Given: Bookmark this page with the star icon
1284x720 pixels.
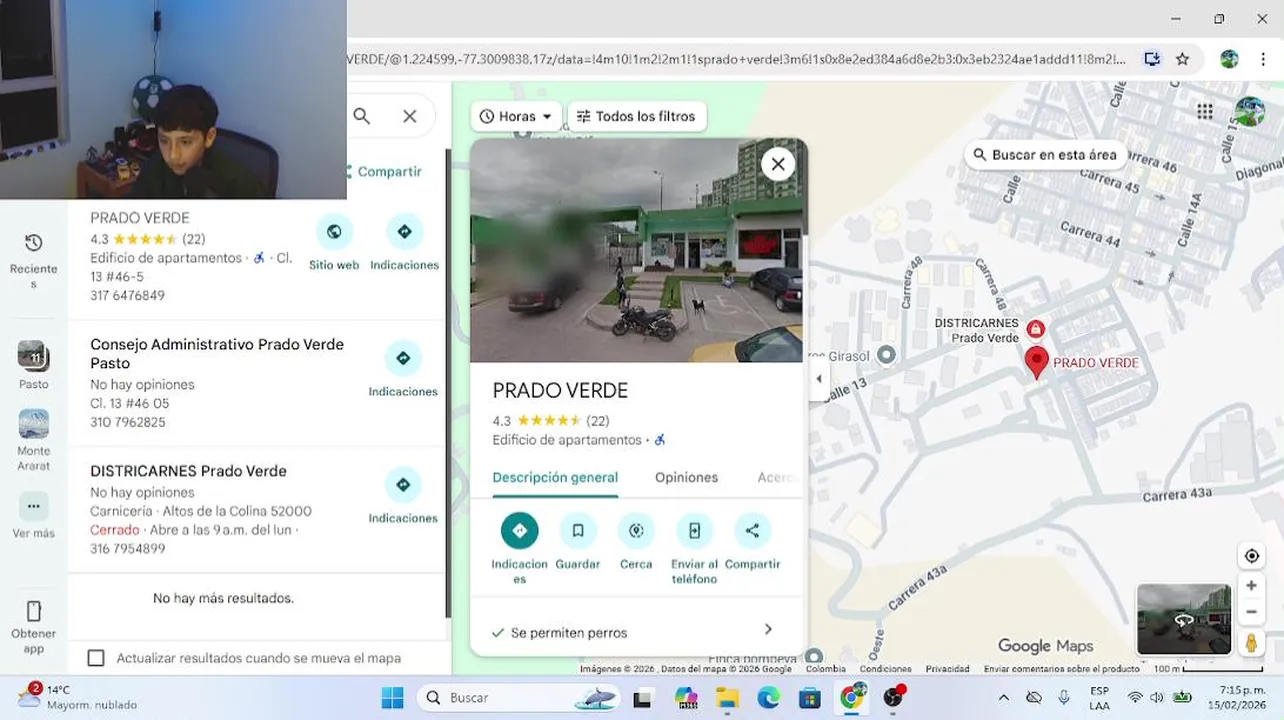Looking at the screenshot, I should (1183, 59).
